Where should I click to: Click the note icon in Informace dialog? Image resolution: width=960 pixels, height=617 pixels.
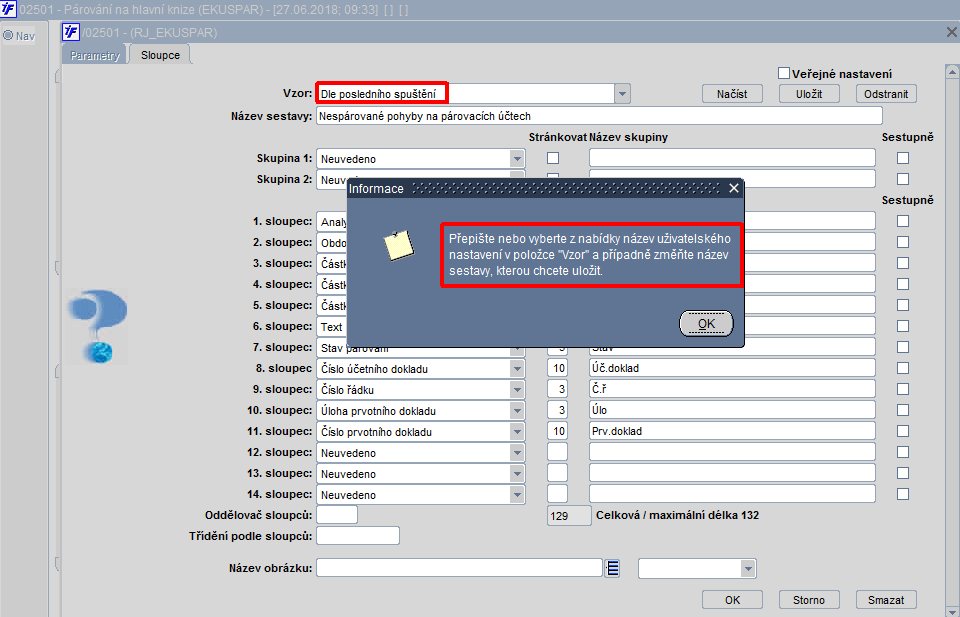pos(399,245)
